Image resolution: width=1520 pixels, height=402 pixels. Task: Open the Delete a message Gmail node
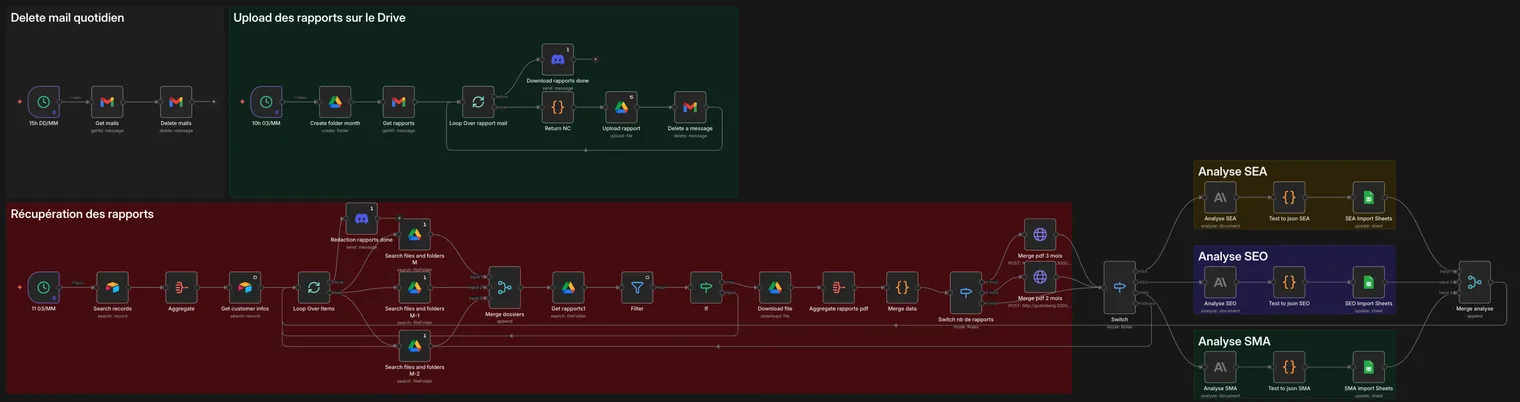click(688, 107)
